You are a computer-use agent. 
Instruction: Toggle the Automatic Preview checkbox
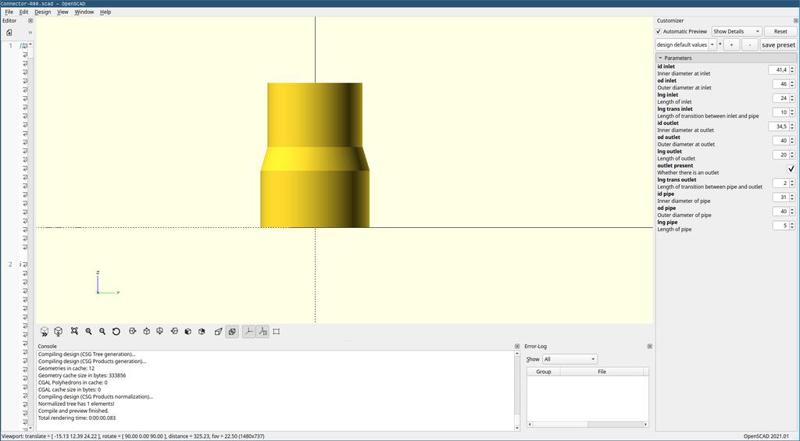pyautogui.click(x=659, y=32)
